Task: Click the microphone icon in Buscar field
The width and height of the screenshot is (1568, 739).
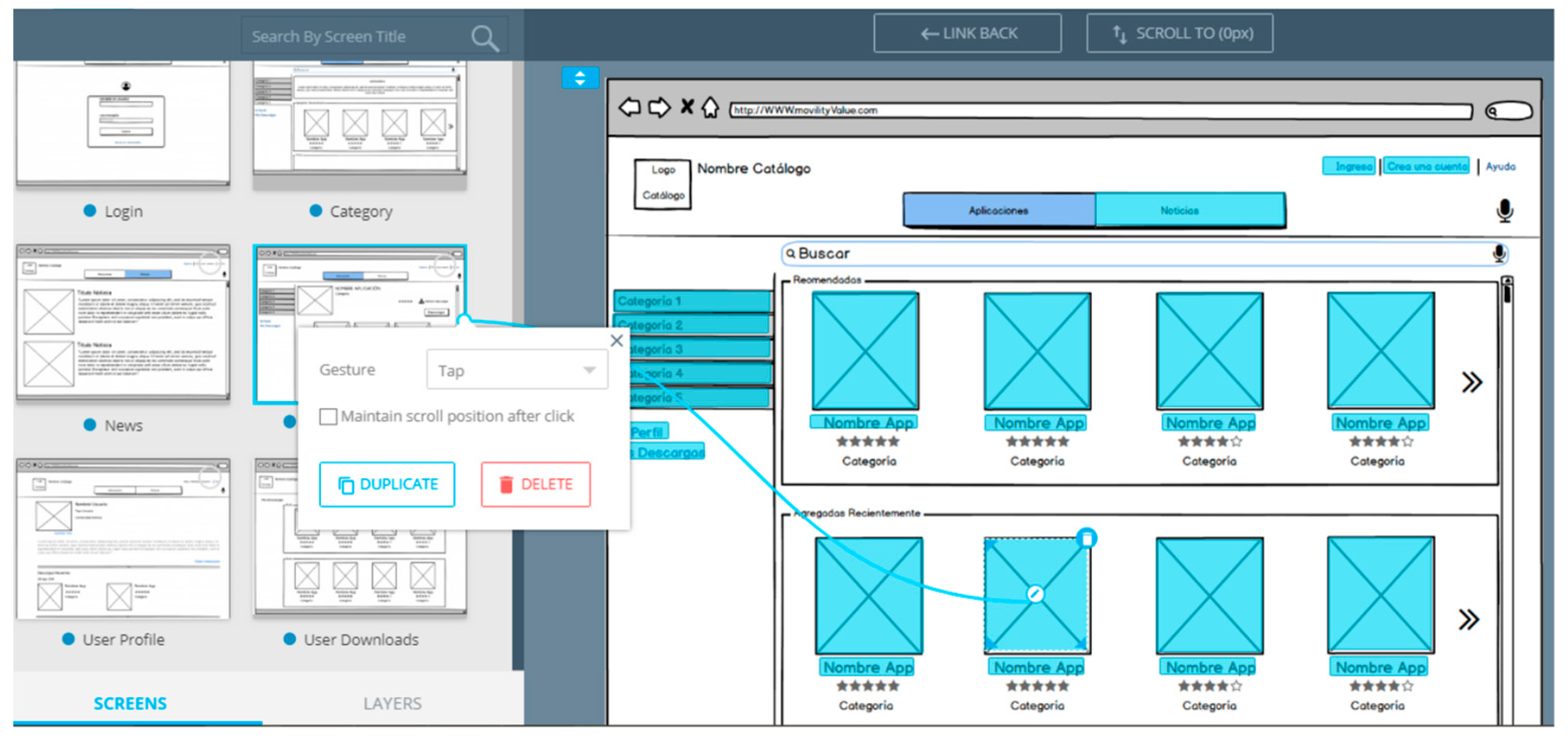Action: pyautogui.click(x=1499, y=254)
